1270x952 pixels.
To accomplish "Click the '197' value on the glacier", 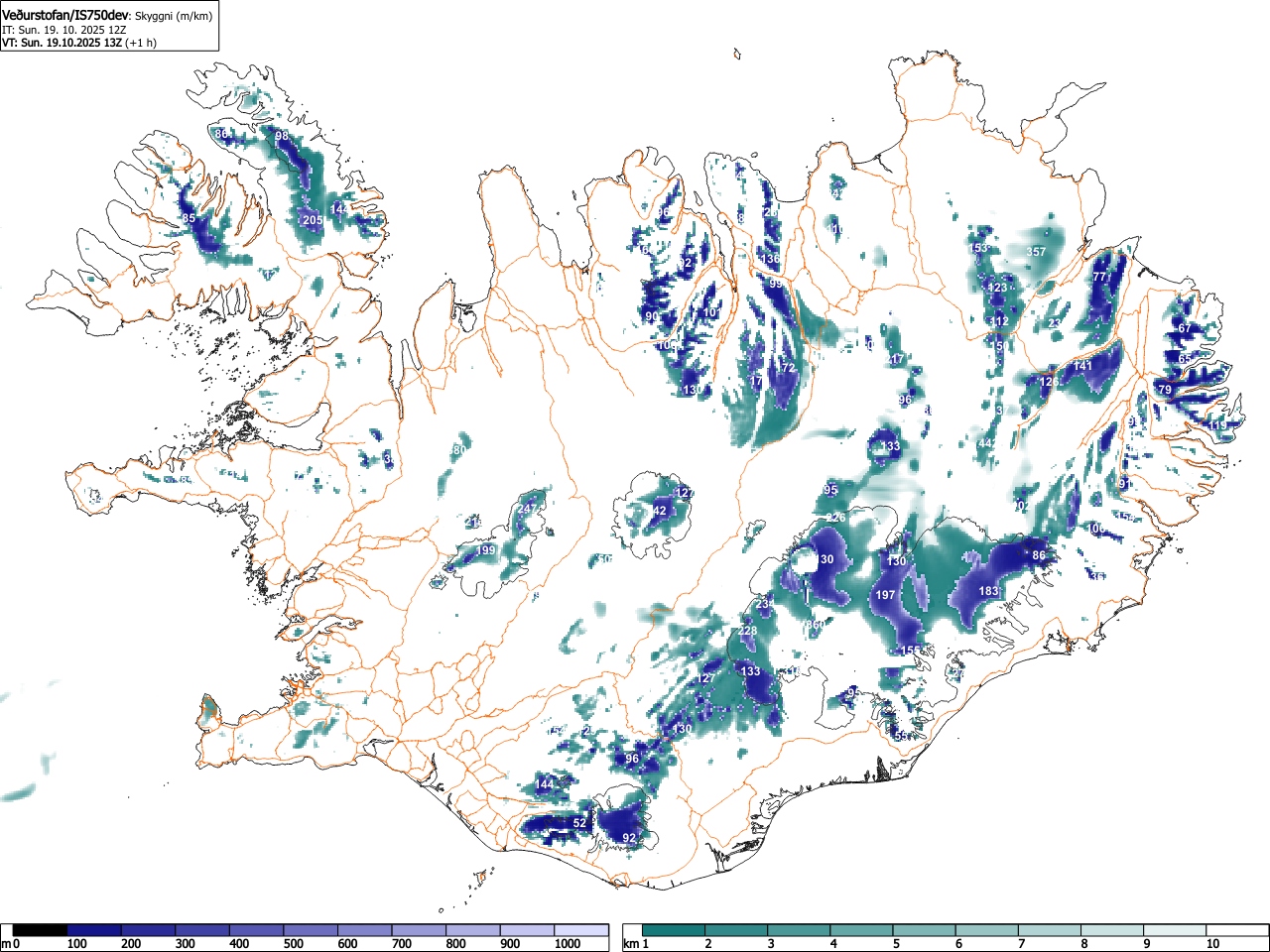I will click(886, 596).
